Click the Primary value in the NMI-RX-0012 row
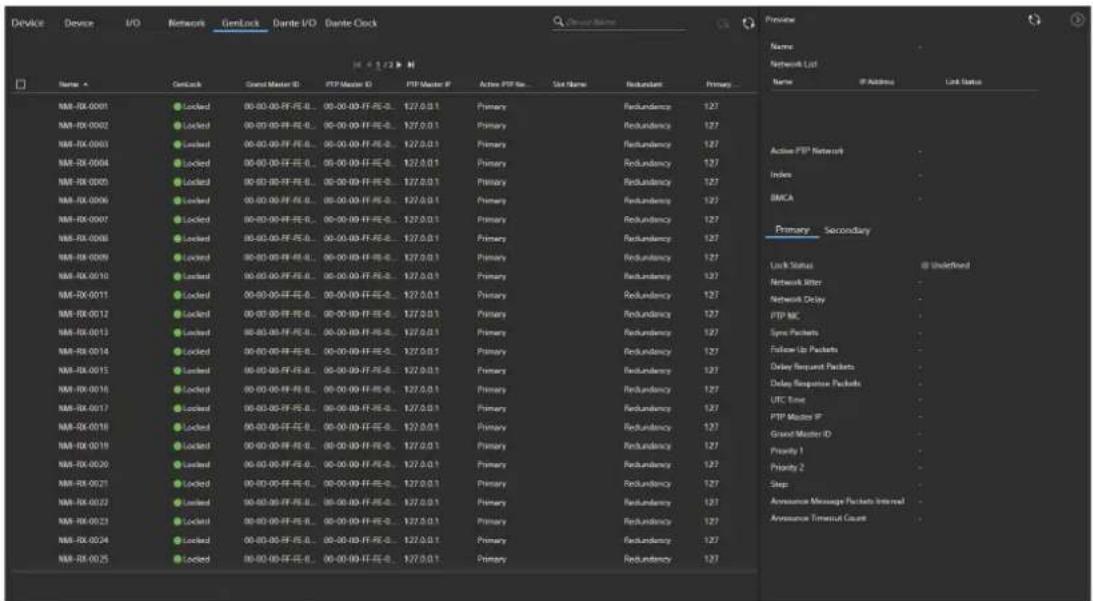The width and height of the screenshot is (1093, 601). (x=492, y=313)
